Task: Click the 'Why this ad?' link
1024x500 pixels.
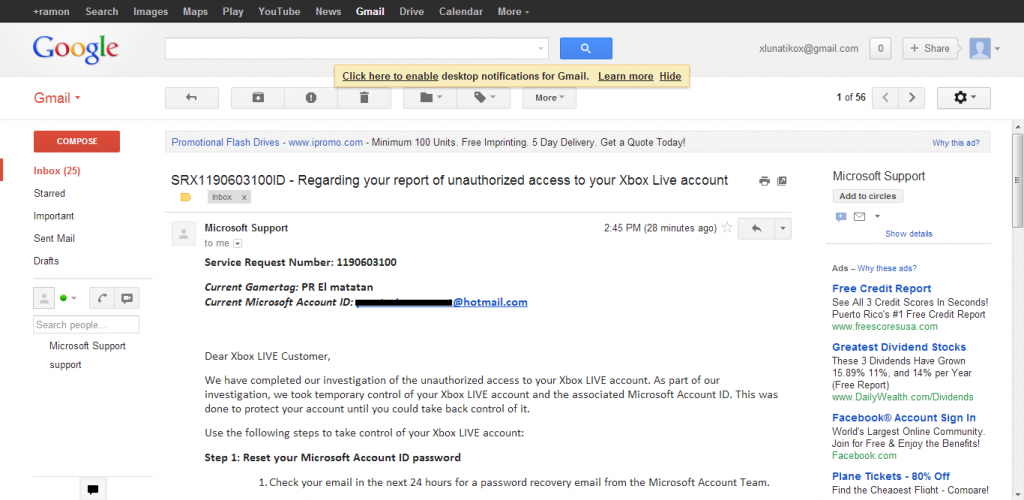Action: (x=956, y=143)
